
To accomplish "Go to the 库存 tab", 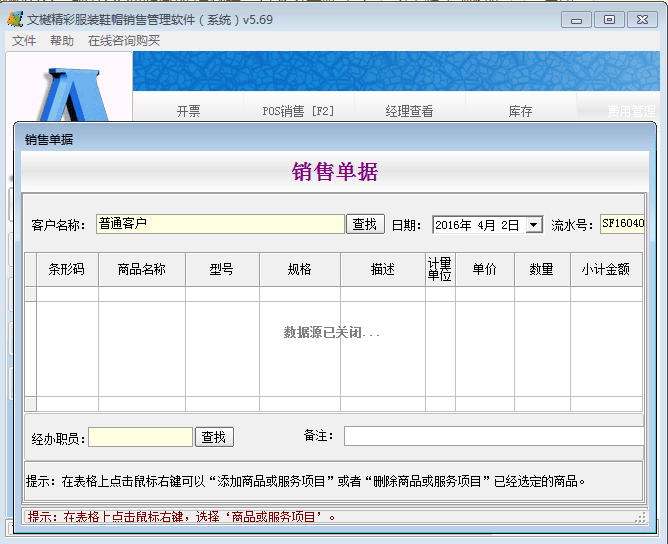I will (x=520, y=111).
